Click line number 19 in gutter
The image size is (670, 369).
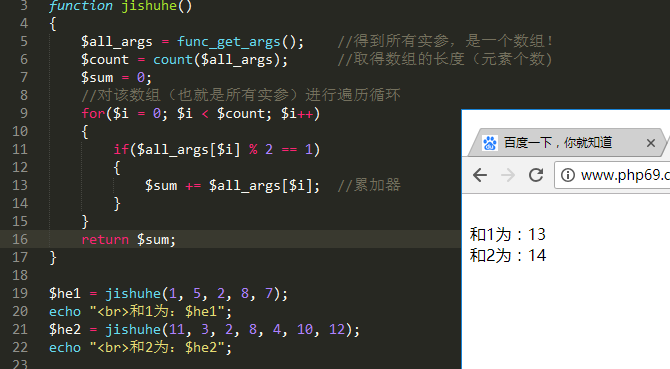20,293
